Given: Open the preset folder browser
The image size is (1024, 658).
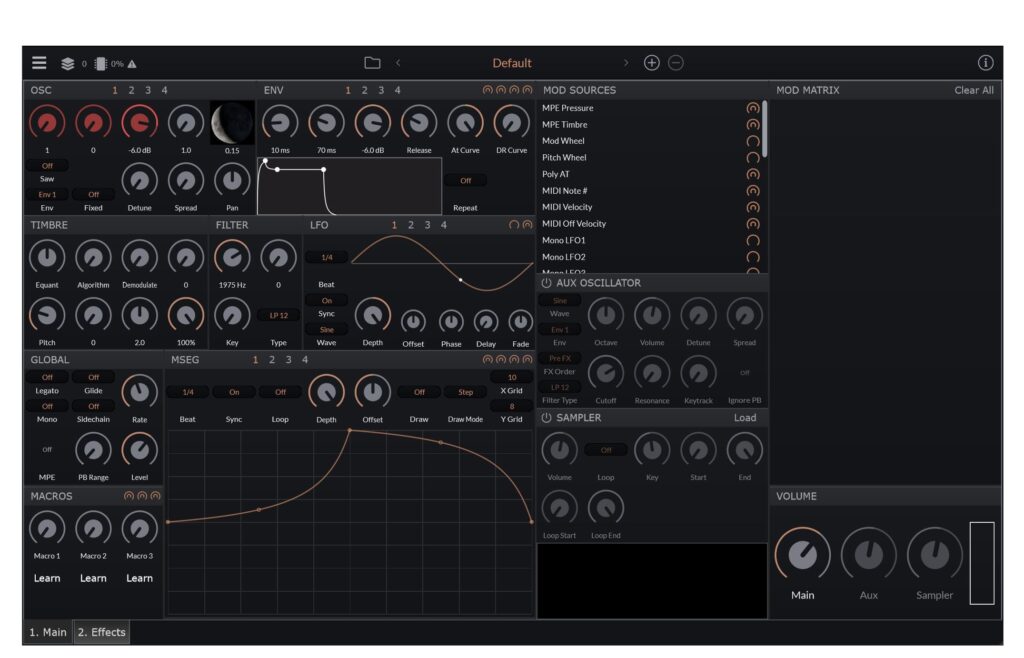Looking at the screenshot, I should click(x=372, y=62).
